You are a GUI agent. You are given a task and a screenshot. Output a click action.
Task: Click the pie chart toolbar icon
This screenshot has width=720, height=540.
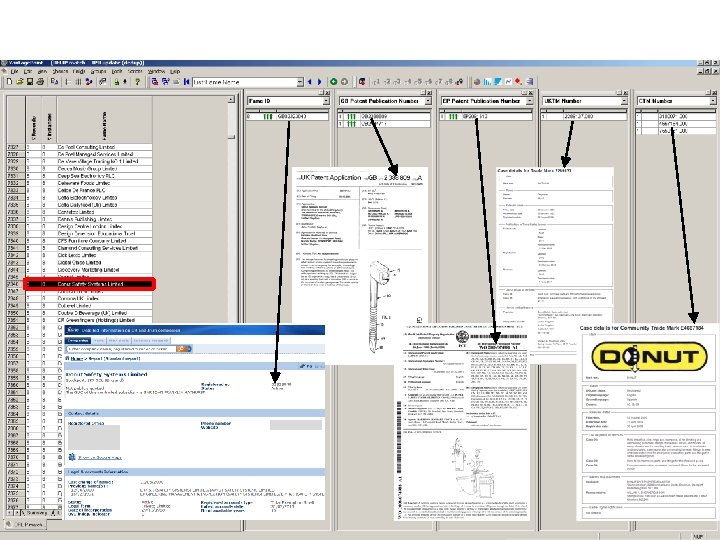tap(477, 82)
